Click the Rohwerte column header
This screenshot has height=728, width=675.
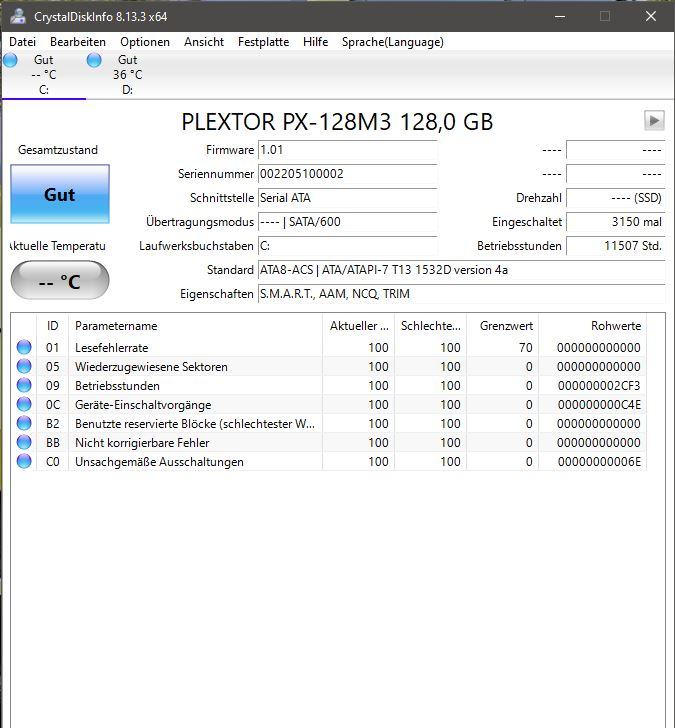592,326
